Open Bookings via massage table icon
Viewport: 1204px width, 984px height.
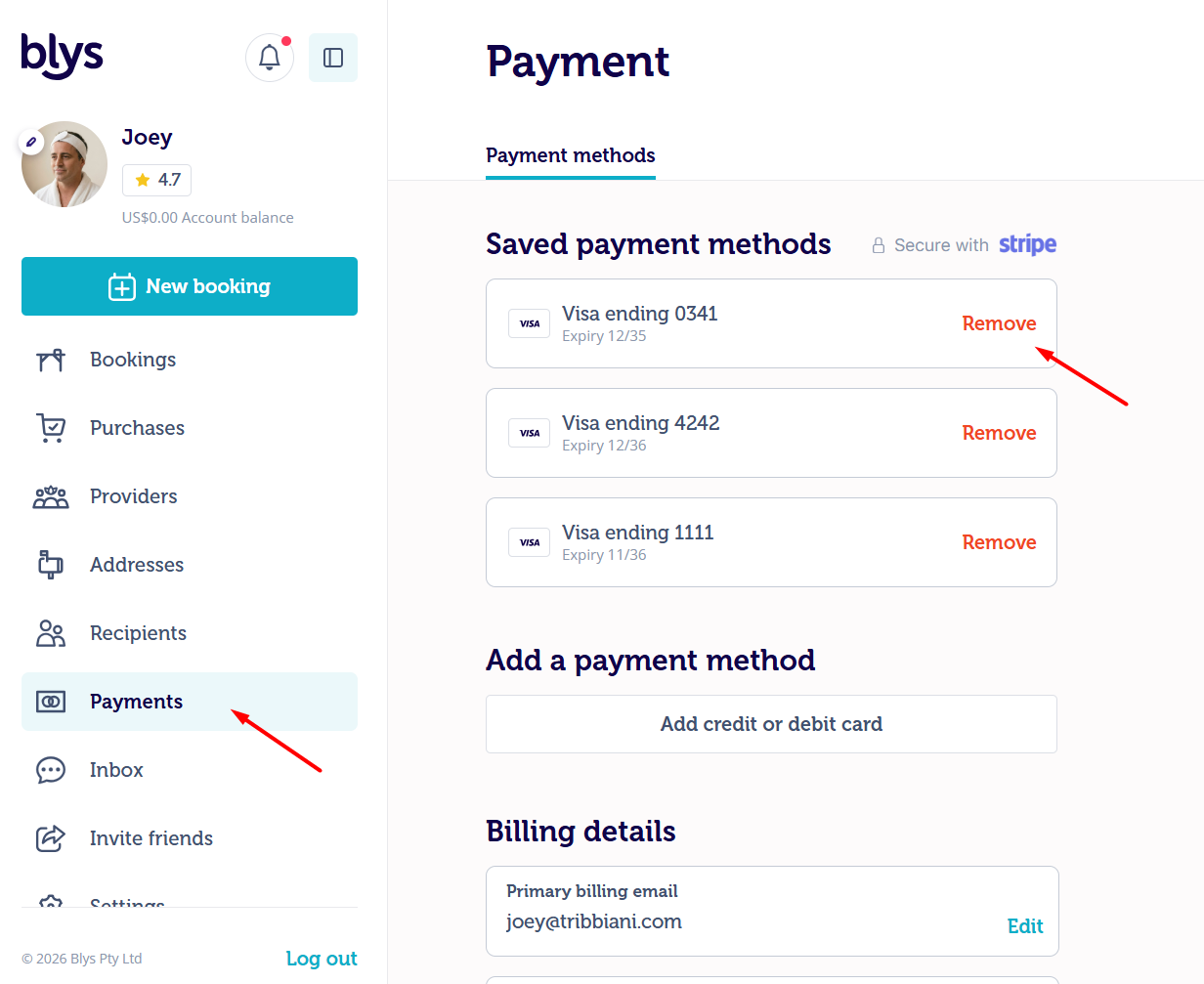pyautogui.click(x=51, y=360)
